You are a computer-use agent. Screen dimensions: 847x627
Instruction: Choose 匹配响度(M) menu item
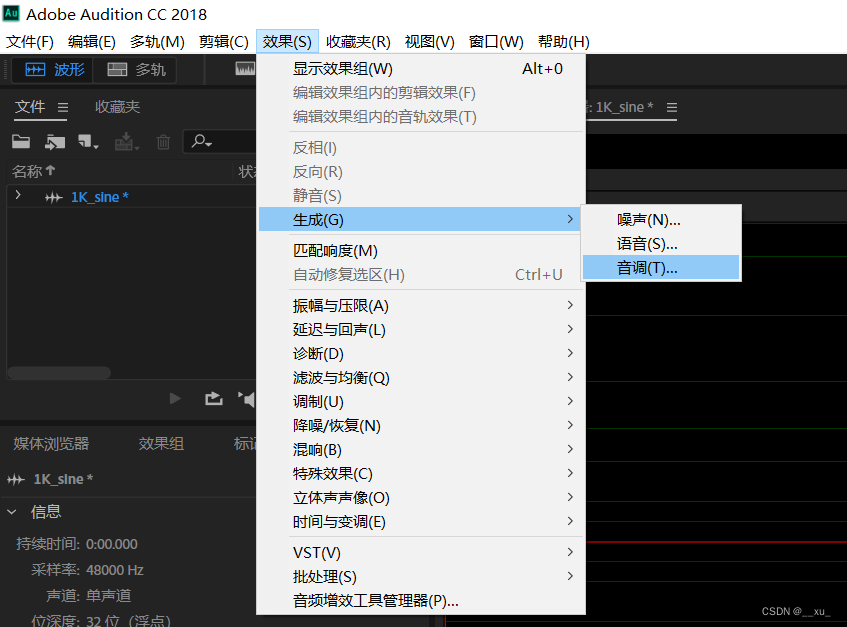[x=420, y=251]
